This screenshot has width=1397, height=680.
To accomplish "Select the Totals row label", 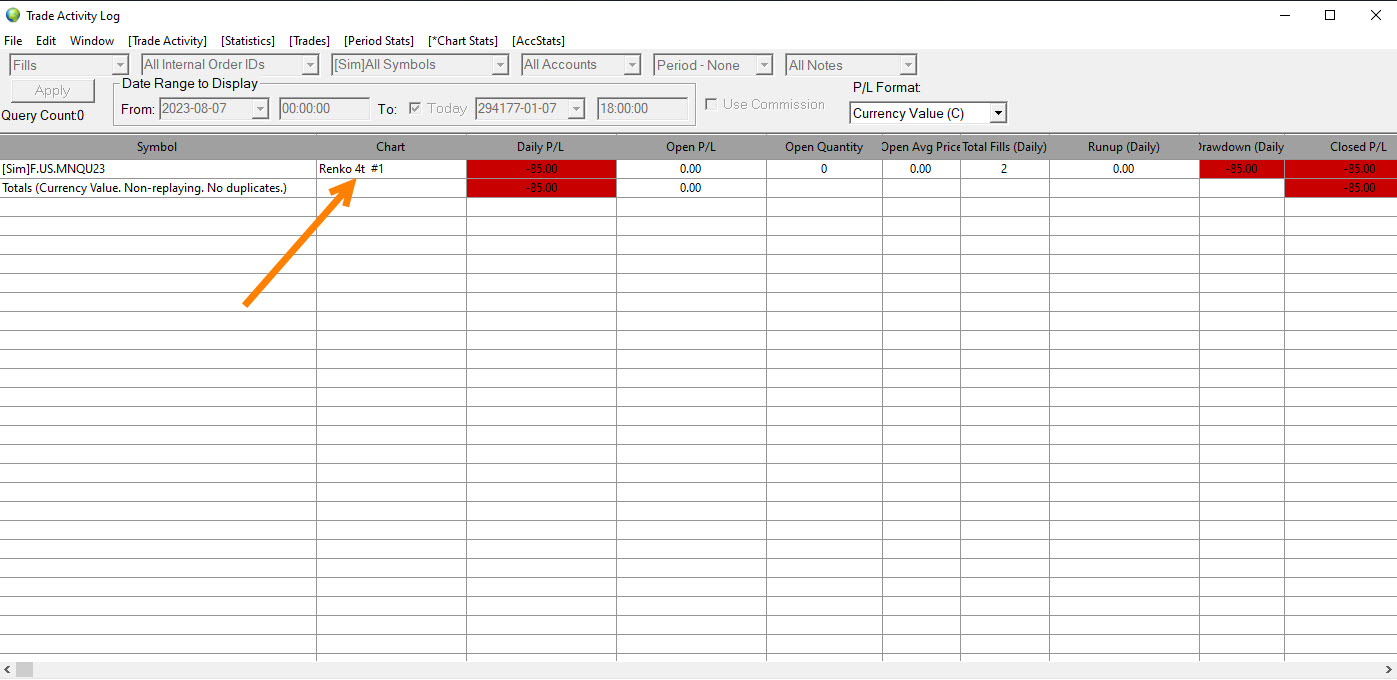I will click(158, 188).
